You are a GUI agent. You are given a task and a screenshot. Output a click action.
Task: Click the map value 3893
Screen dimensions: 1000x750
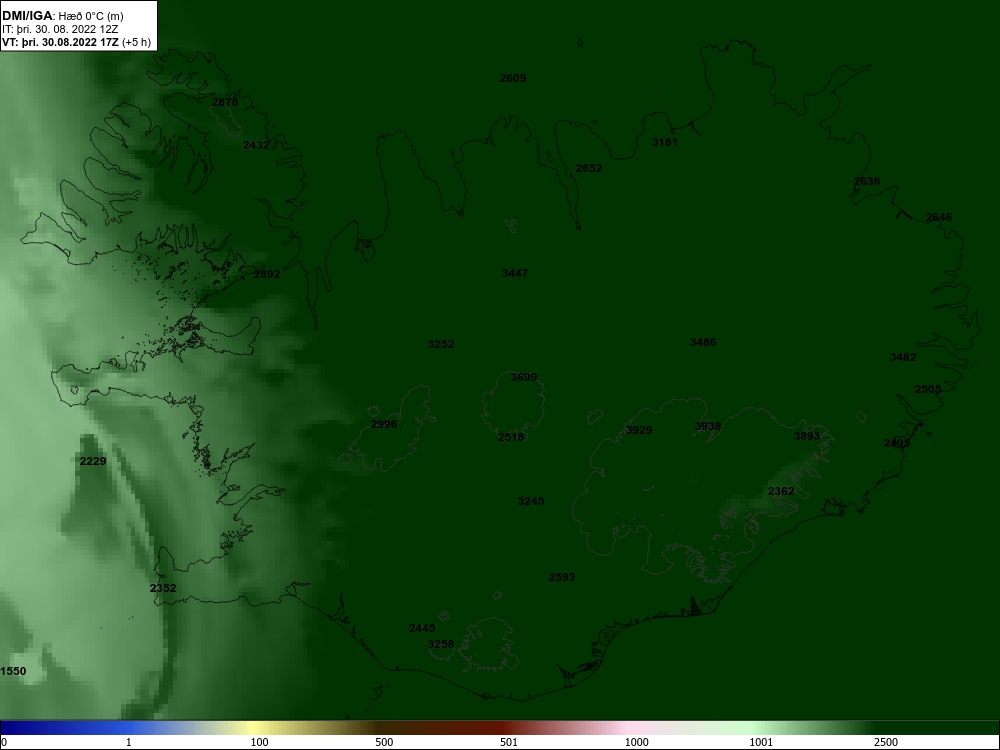point(807,436)
